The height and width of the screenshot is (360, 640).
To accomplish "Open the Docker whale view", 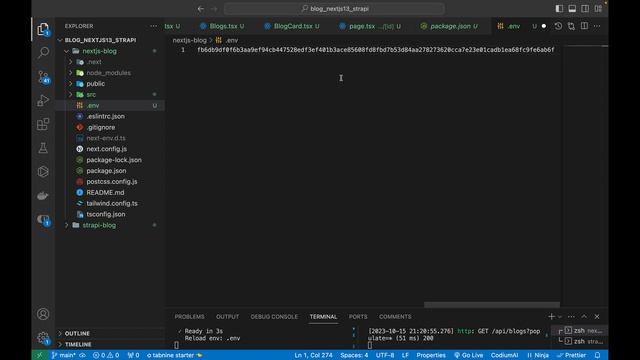I will [43, 196].
